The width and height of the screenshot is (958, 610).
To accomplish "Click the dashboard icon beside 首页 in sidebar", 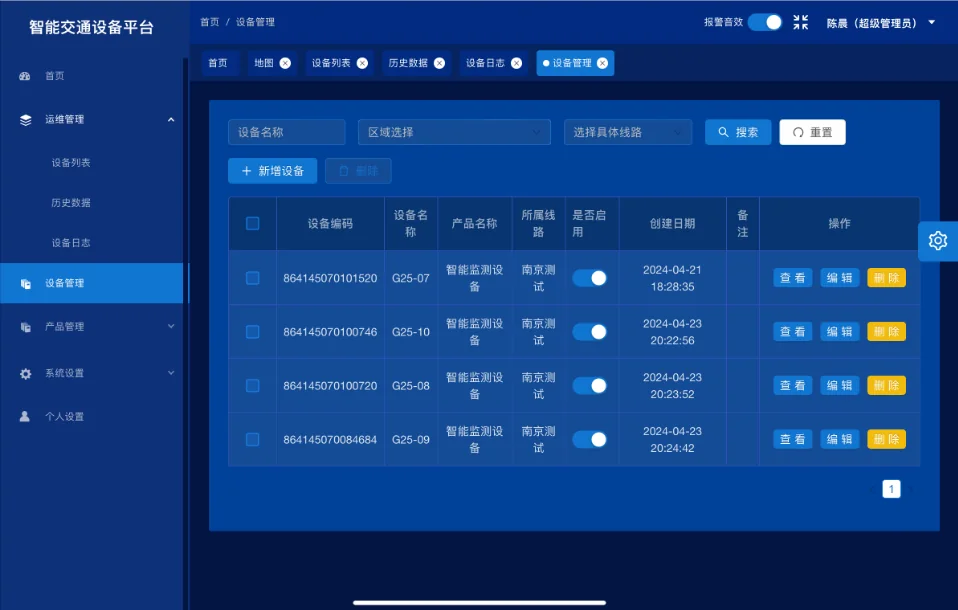I will 25,76.
